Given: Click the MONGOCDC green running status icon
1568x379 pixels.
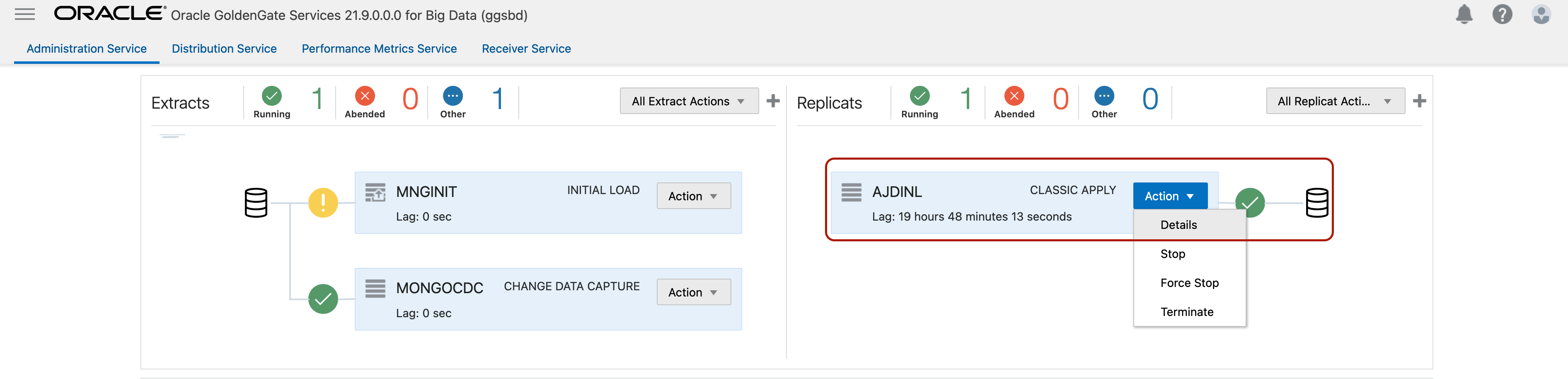Looking at the screenshot, I should pos(323,299).
